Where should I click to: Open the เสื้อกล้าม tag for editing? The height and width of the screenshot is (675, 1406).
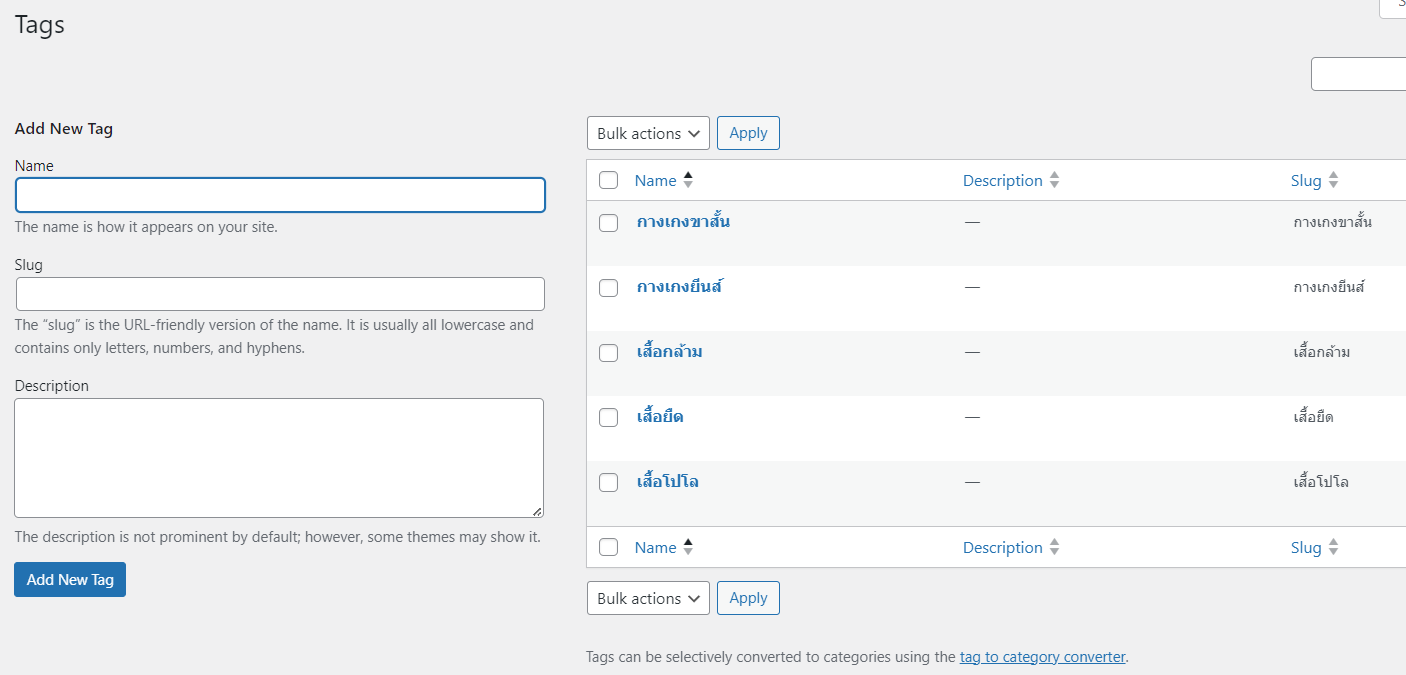point(668,352)
